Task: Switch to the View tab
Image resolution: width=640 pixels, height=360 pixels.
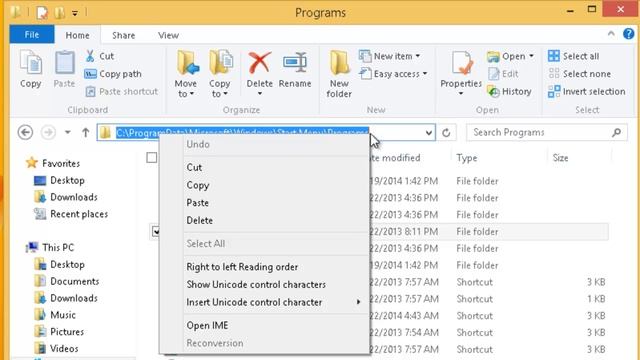Action: [169, 36]
